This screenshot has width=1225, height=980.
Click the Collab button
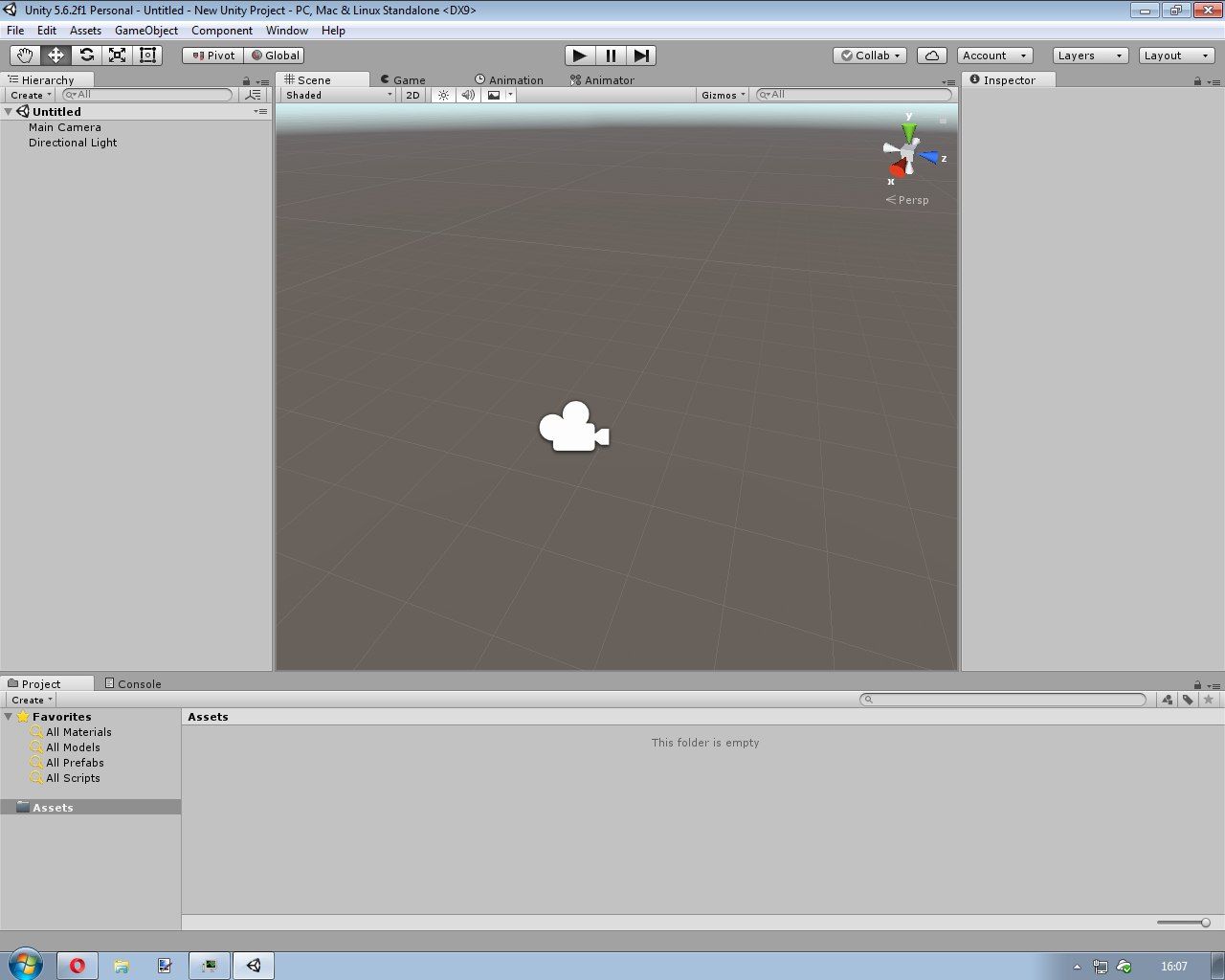[x=871, y=56]
